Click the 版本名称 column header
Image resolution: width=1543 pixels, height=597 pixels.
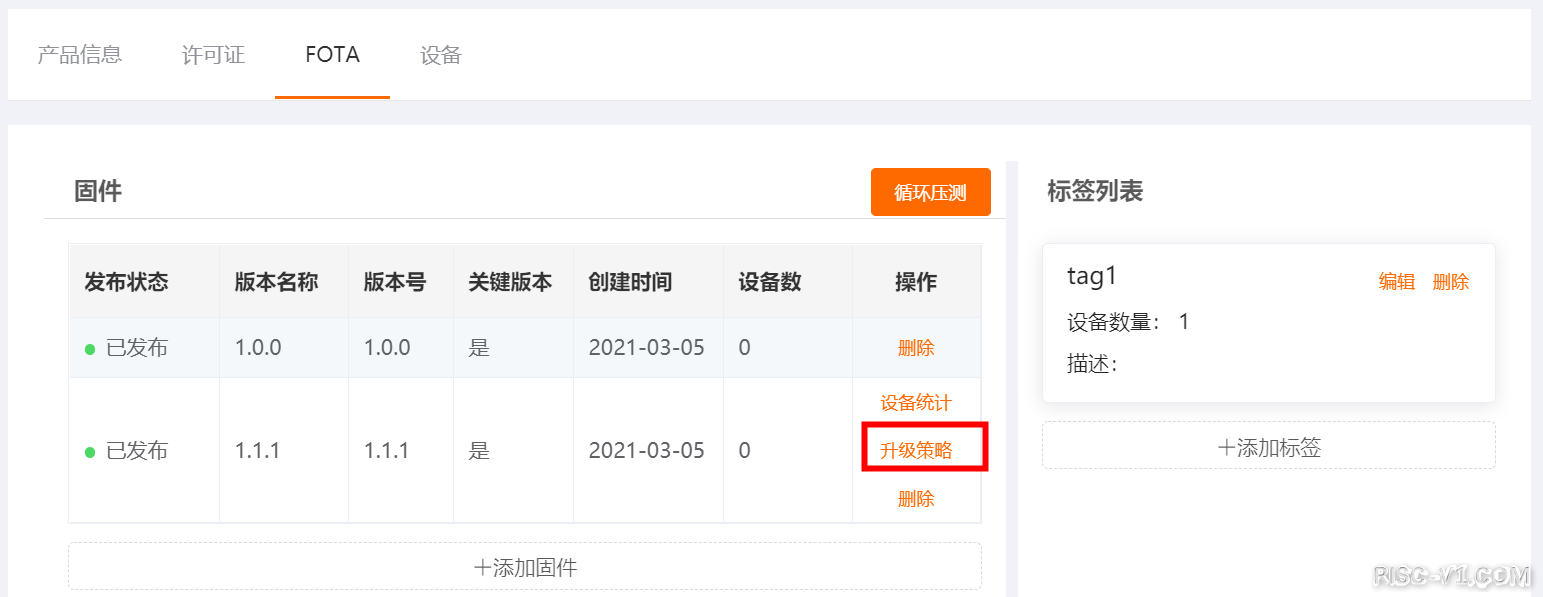[276, 282]
